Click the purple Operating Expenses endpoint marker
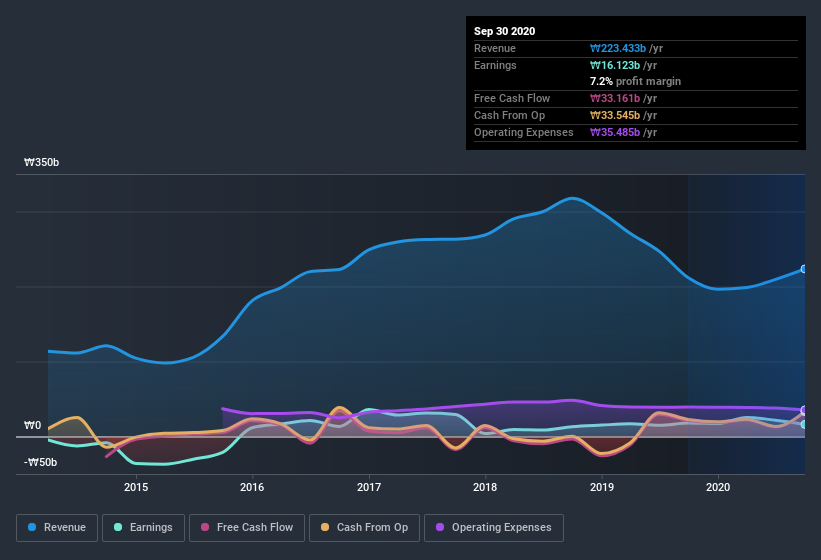Image resolution: width=821 pixels, height=560 pixels. (804, 410)
